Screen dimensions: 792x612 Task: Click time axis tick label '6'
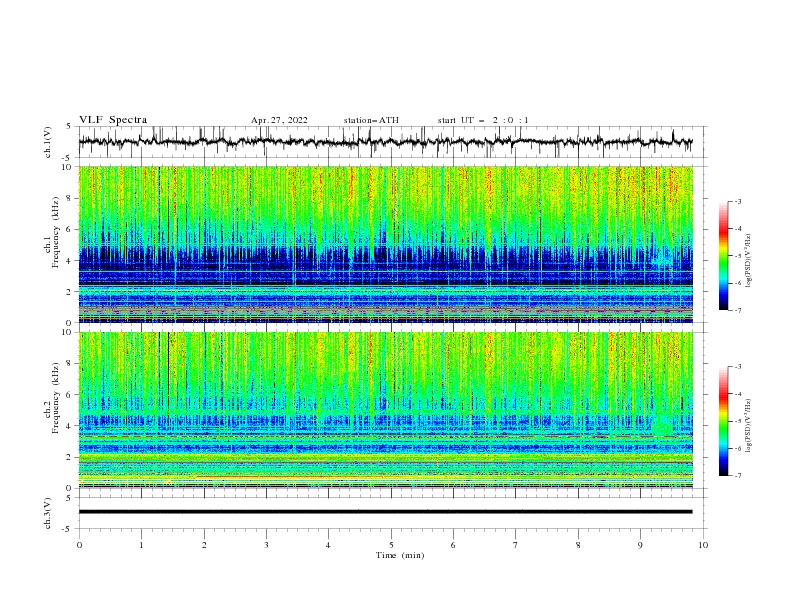coord(453,545)
